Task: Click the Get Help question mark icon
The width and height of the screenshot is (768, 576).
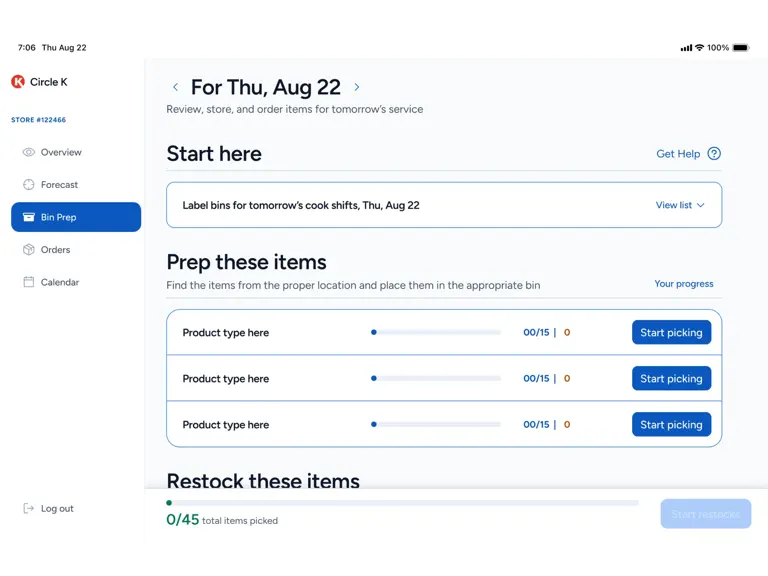Action: [x=714, y=154]
